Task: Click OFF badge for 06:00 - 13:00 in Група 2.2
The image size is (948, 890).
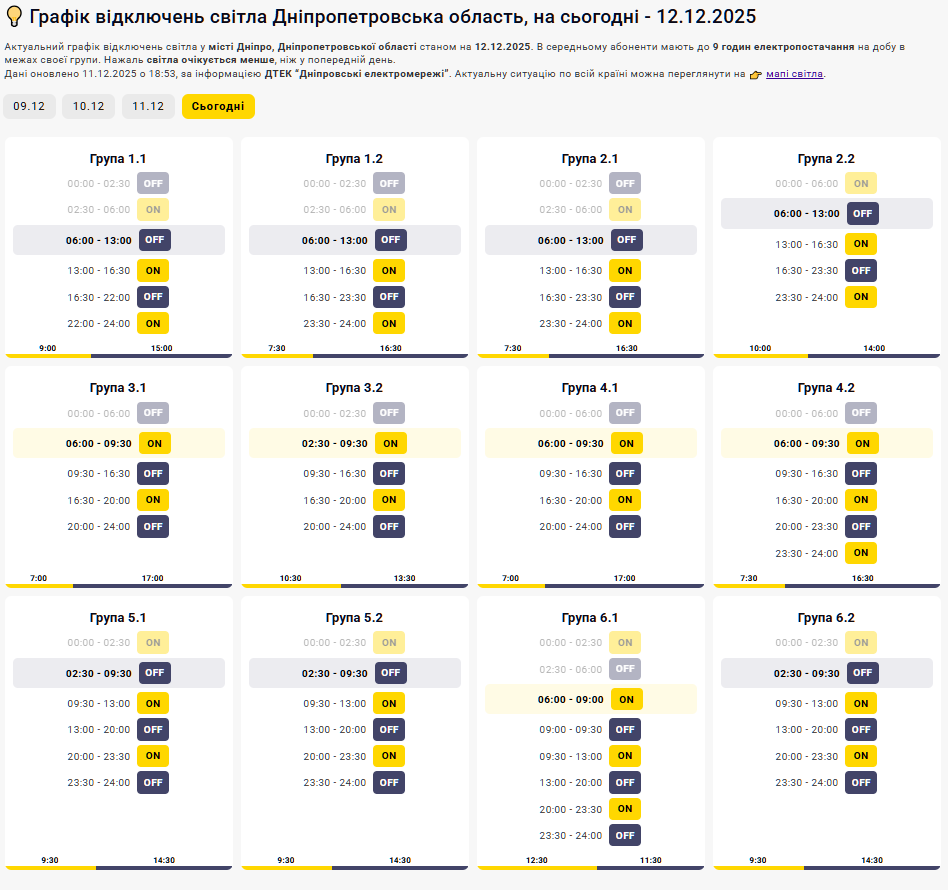Action: click(x=862, y=213)
